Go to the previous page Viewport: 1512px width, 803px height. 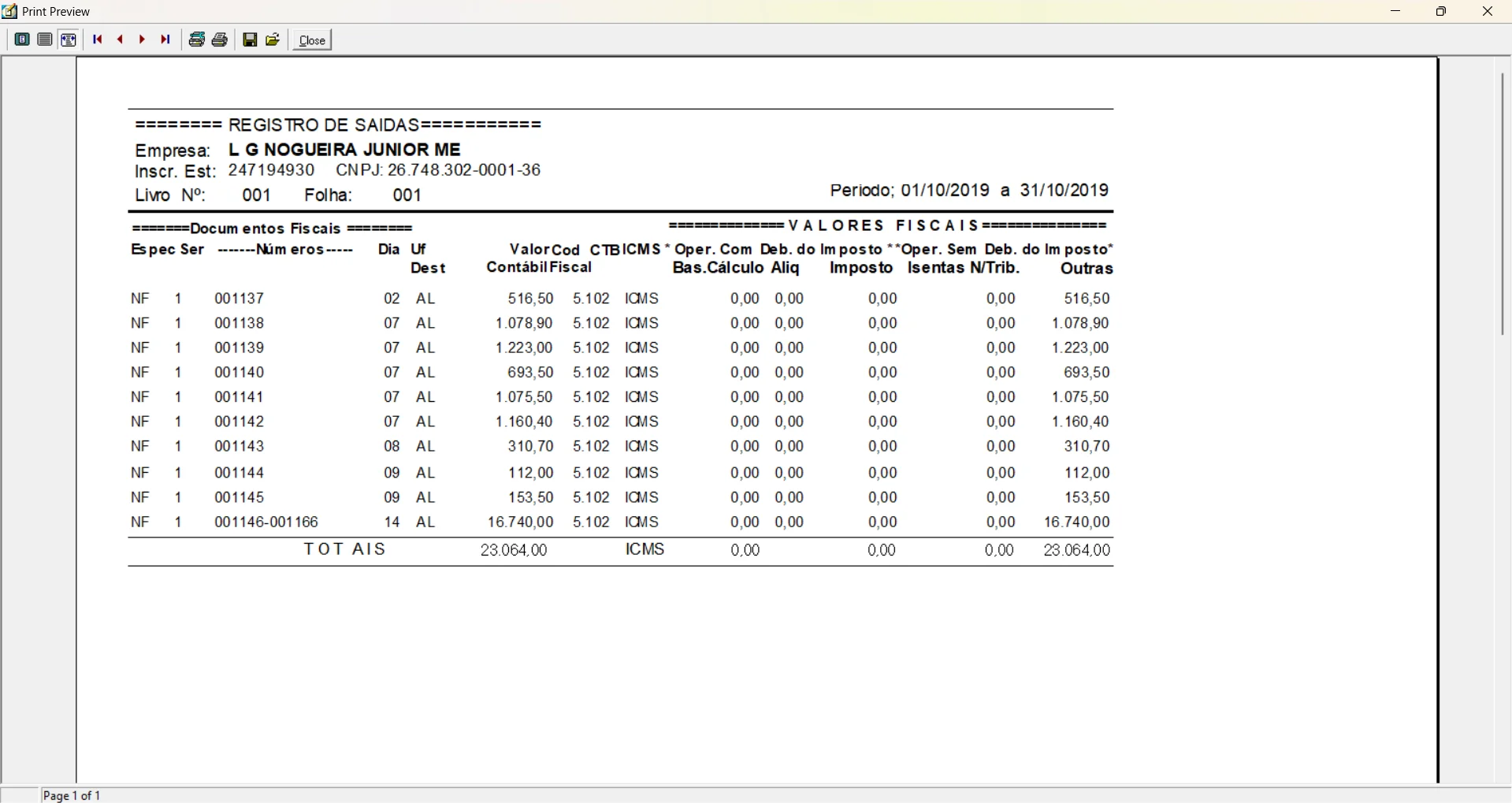[121, 40]
